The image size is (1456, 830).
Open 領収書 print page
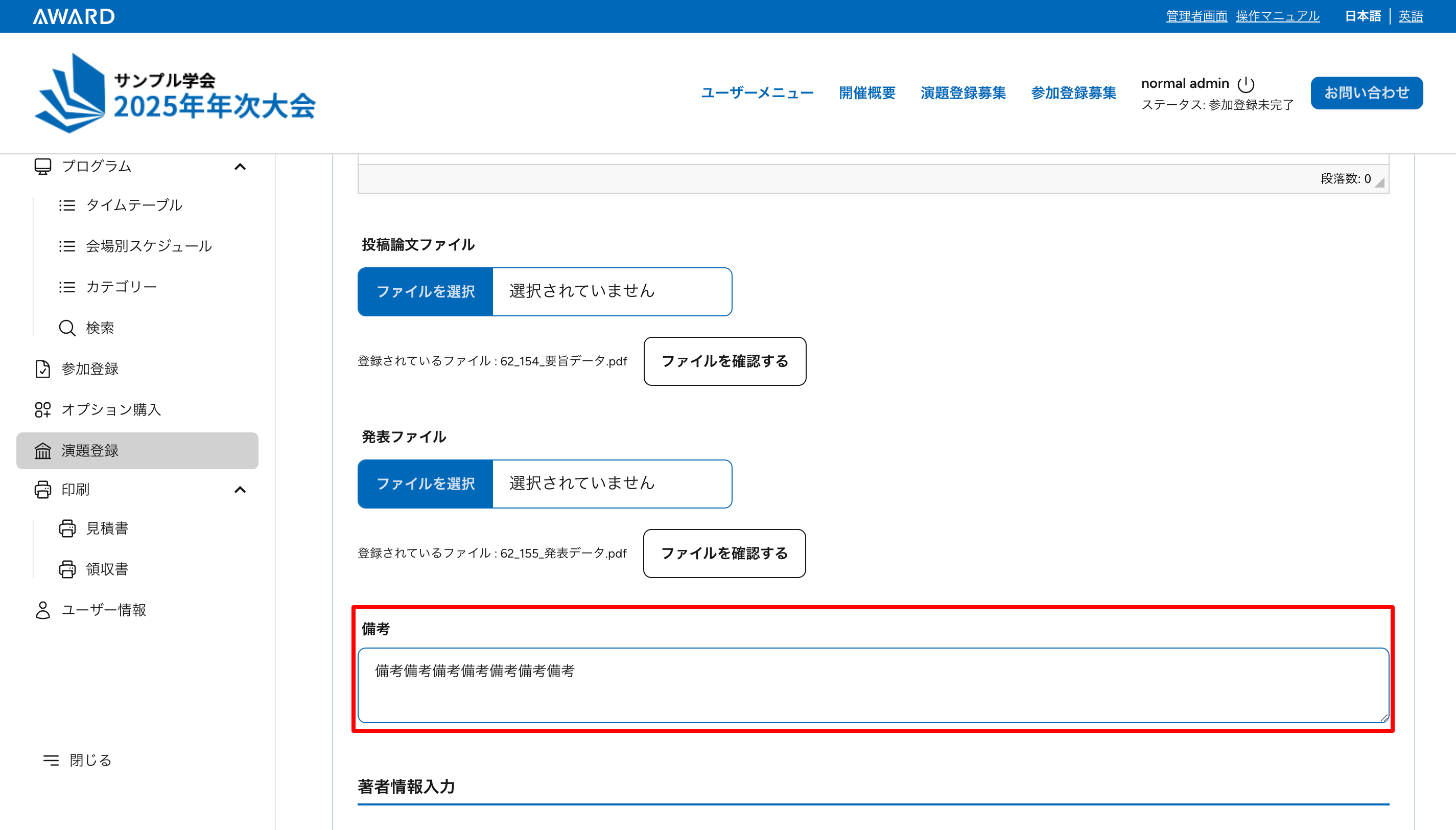[x=107, y=569]
